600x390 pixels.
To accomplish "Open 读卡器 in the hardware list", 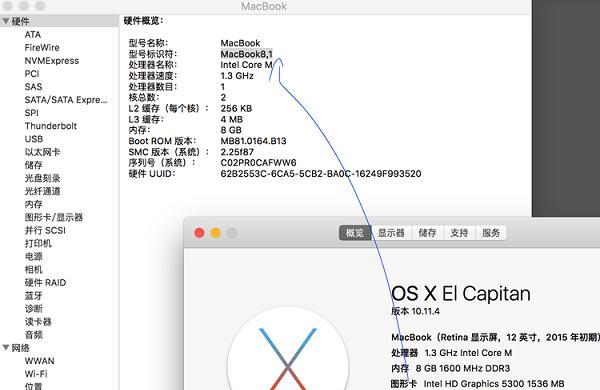I will pyautogui.click(x=38, y=321).
